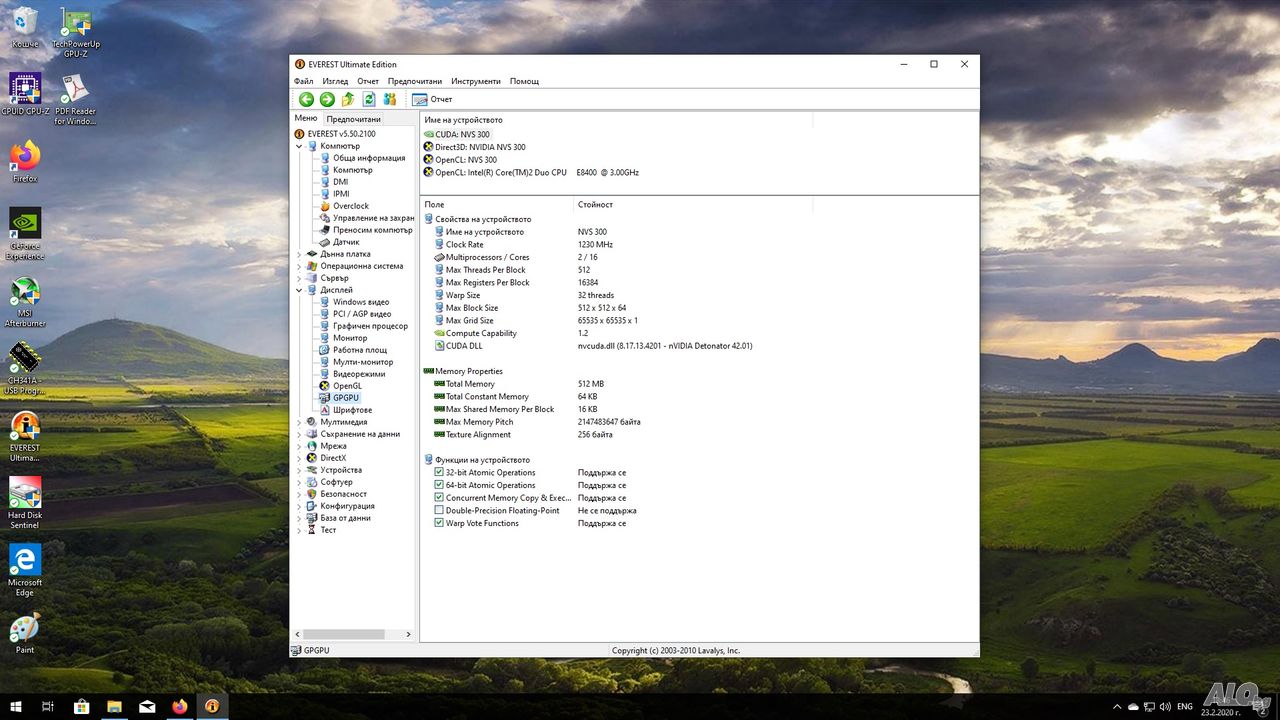Open the Recycle Bin on the desktop
This screenshot has width=1280, height=720.
pyautogui.click(x=25, y=28)
